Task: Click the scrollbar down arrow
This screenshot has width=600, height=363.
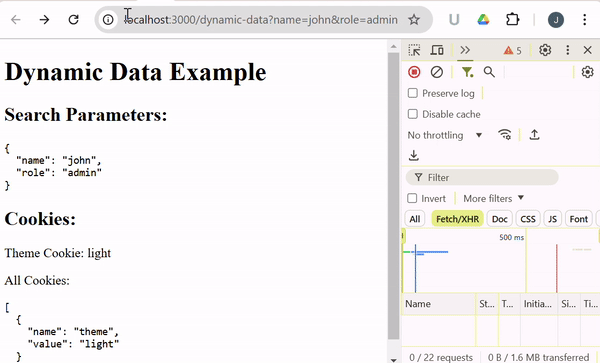Action: (393, 360)
